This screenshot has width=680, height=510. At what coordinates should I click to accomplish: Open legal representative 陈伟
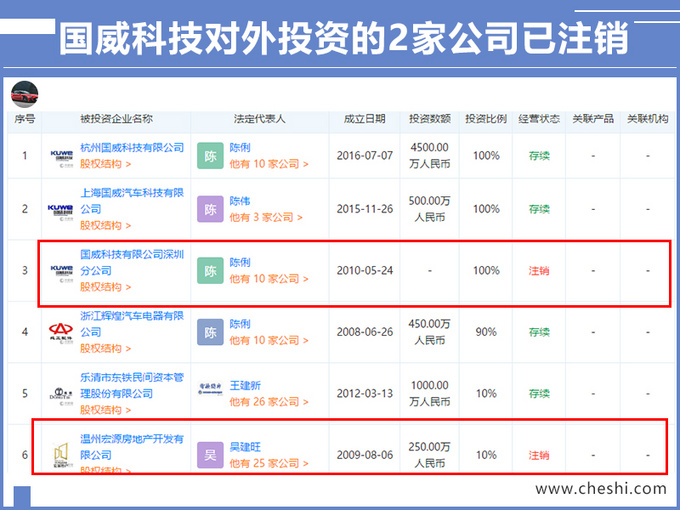[x=240, y=201]
